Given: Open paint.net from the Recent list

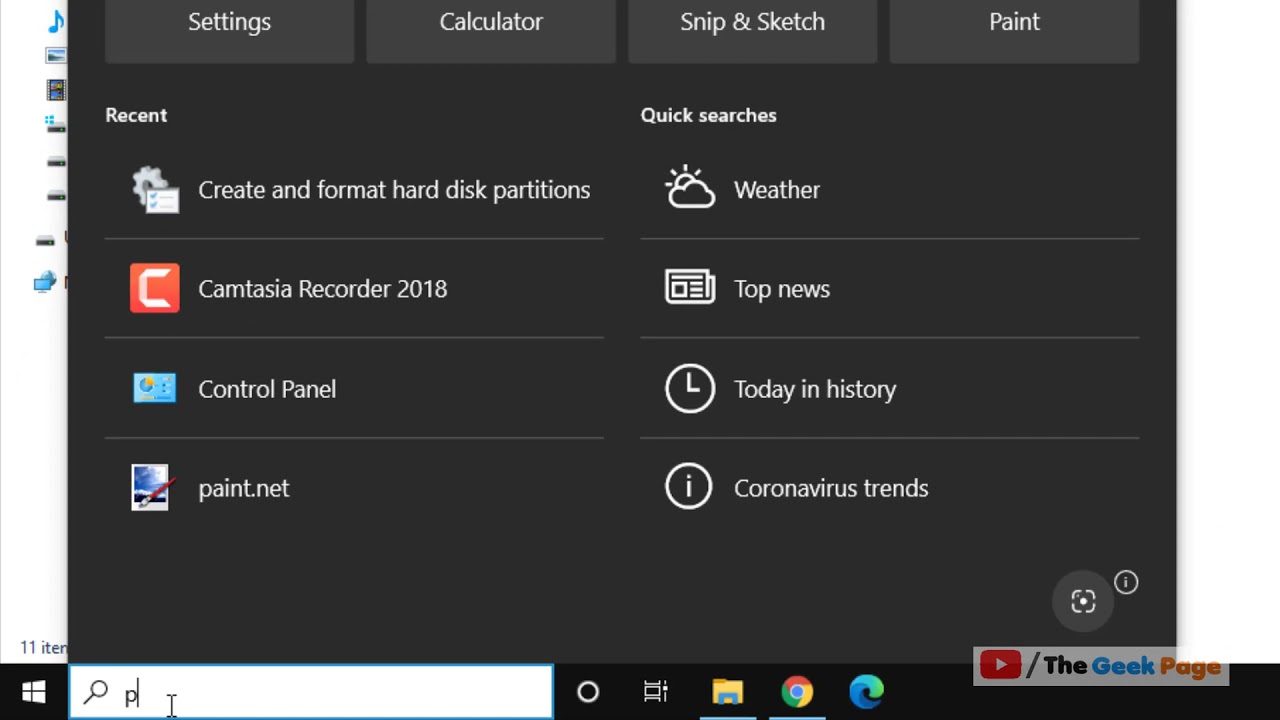Looking at the screenshot, I should pos(354,488).
